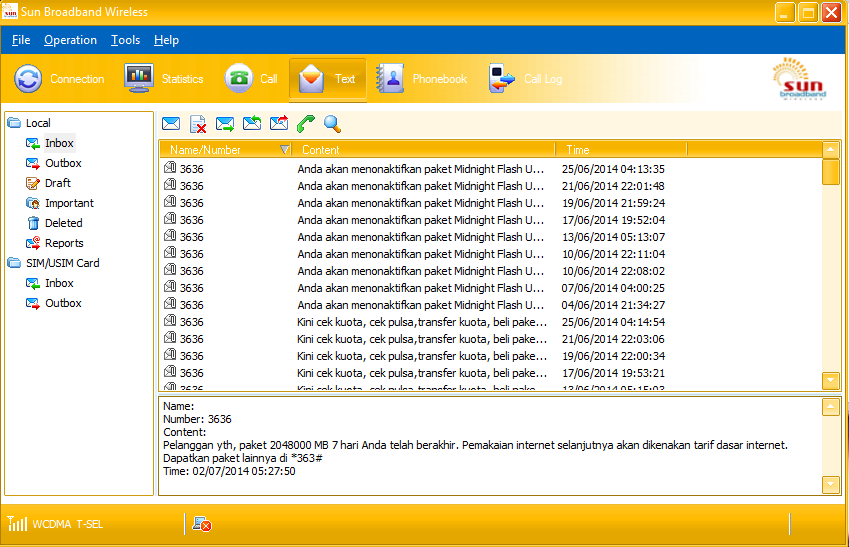Viewport: 849px width, 547px height.
Task: Select the message dated 19/06/2014 21:59:24
Action: point(491,203)
